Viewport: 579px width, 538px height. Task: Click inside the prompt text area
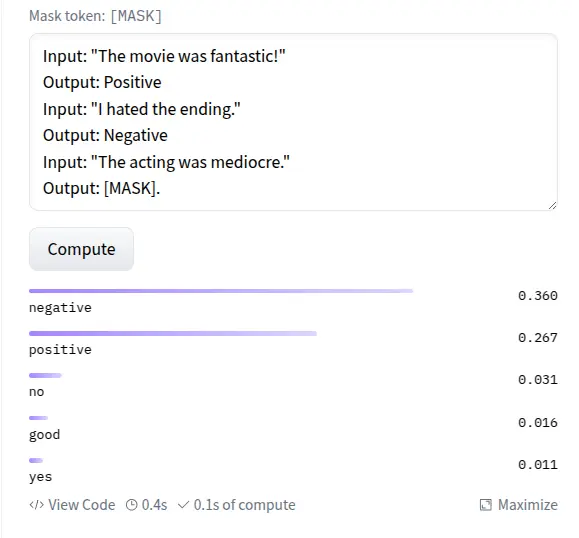click(x=293, y=122)
